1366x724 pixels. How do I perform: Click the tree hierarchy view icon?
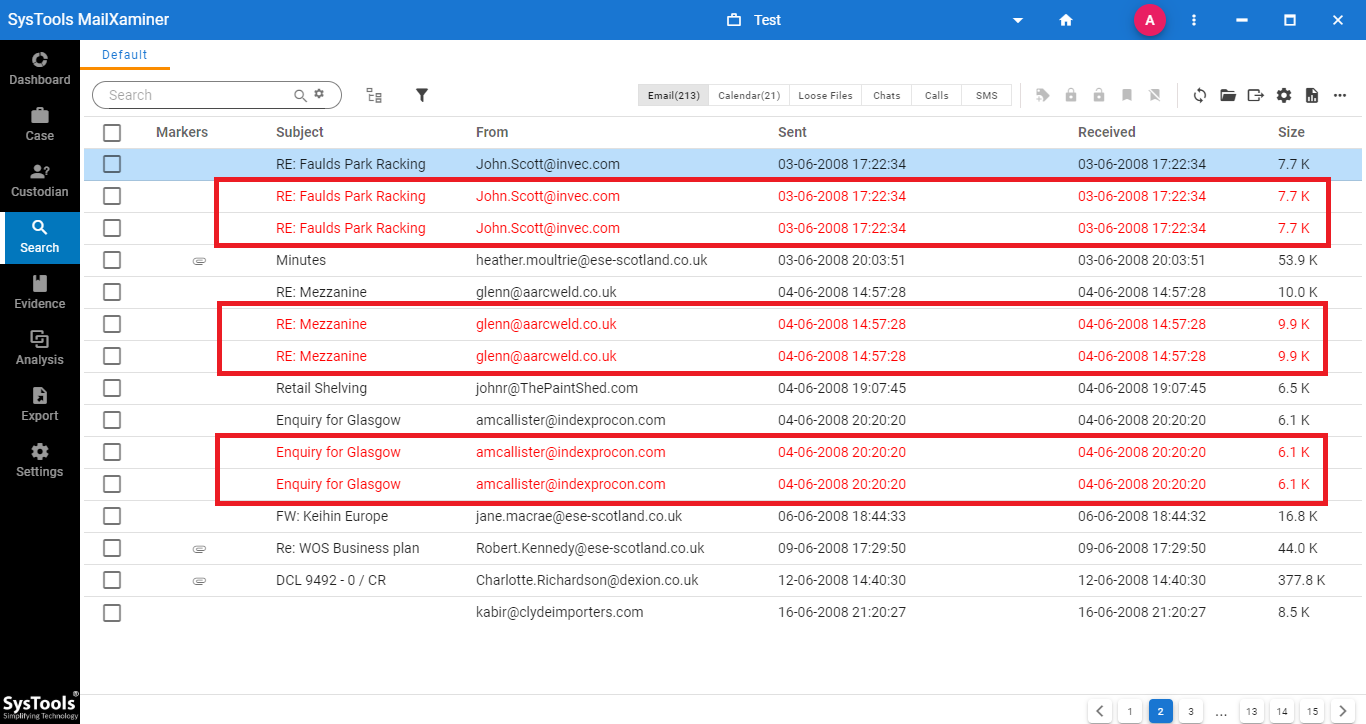[x=374, y=95]
